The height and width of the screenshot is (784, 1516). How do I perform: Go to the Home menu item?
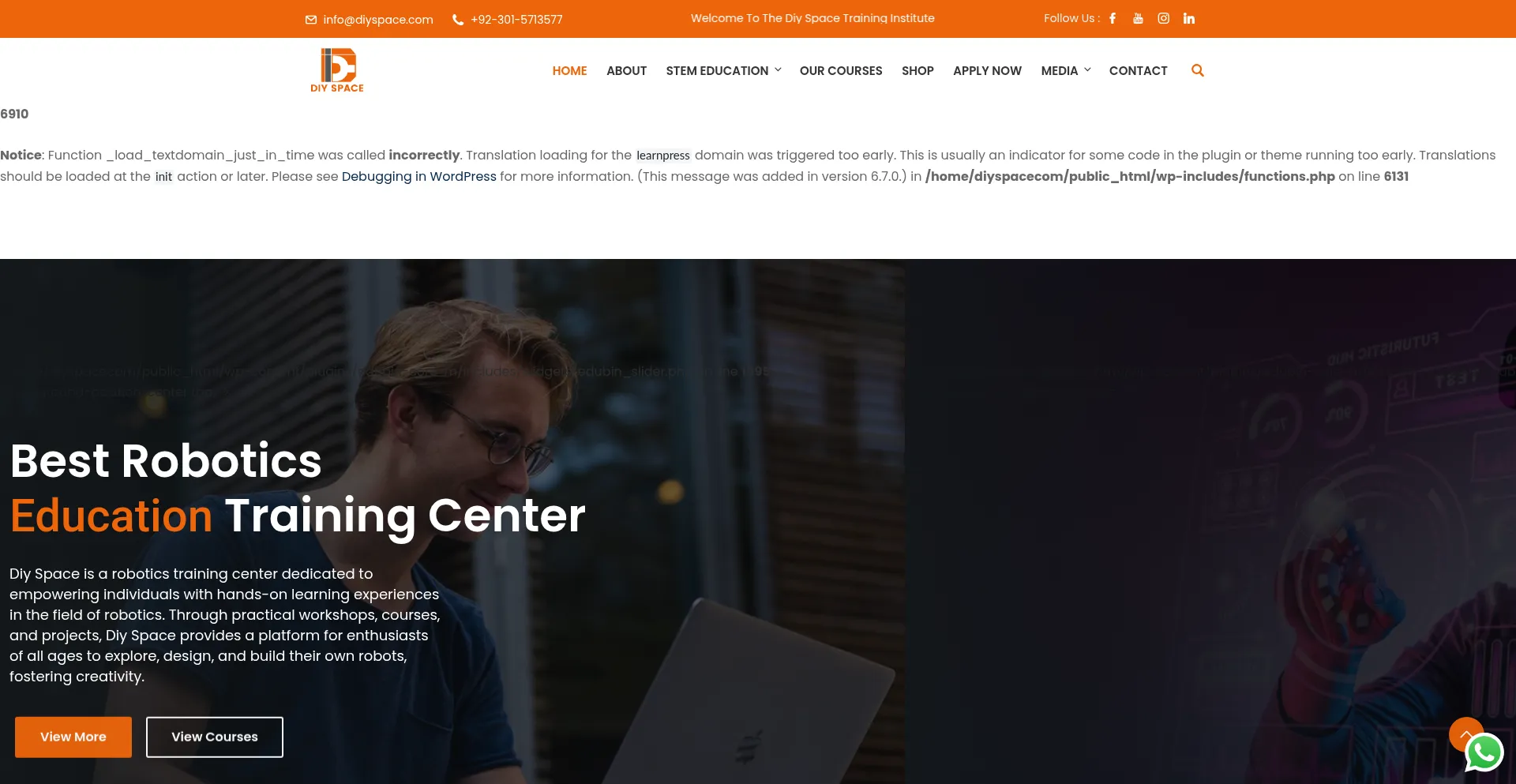[x=569, y=70]
